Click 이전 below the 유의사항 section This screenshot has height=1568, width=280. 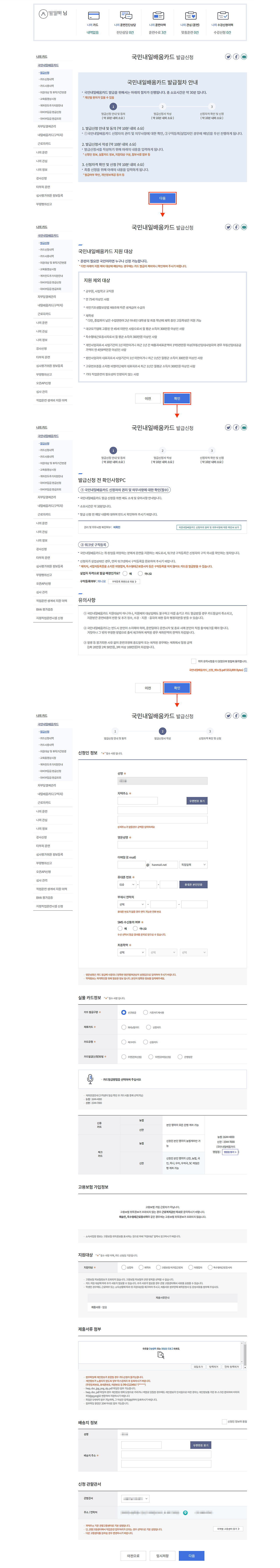(148, 688)
